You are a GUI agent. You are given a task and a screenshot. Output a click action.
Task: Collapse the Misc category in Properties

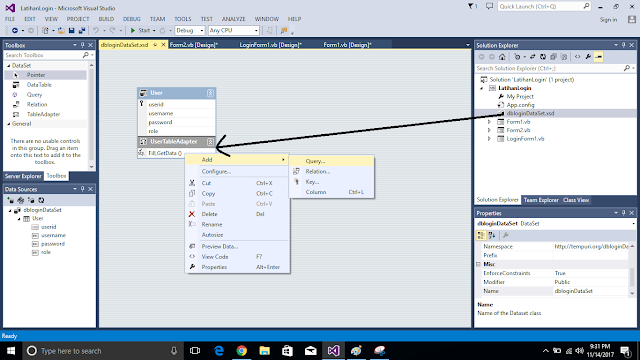tap(478, 264)
